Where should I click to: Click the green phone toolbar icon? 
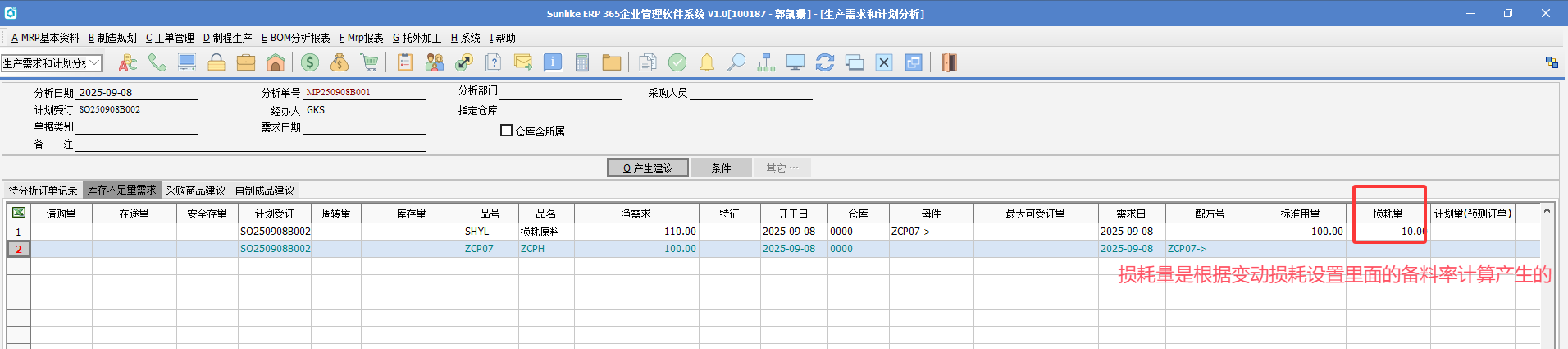(x=157, y=62)
